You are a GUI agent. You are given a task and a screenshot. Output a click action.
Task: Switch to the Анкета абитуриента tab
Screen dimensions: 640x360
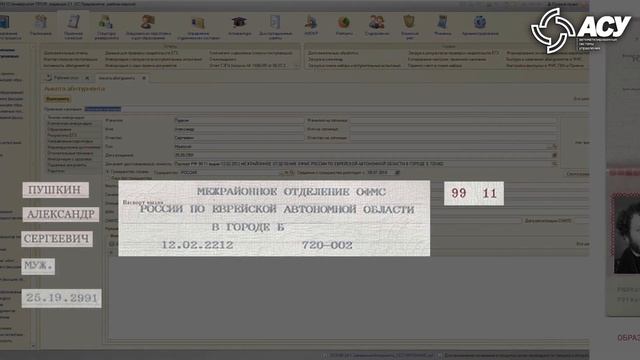pos(117,78)
